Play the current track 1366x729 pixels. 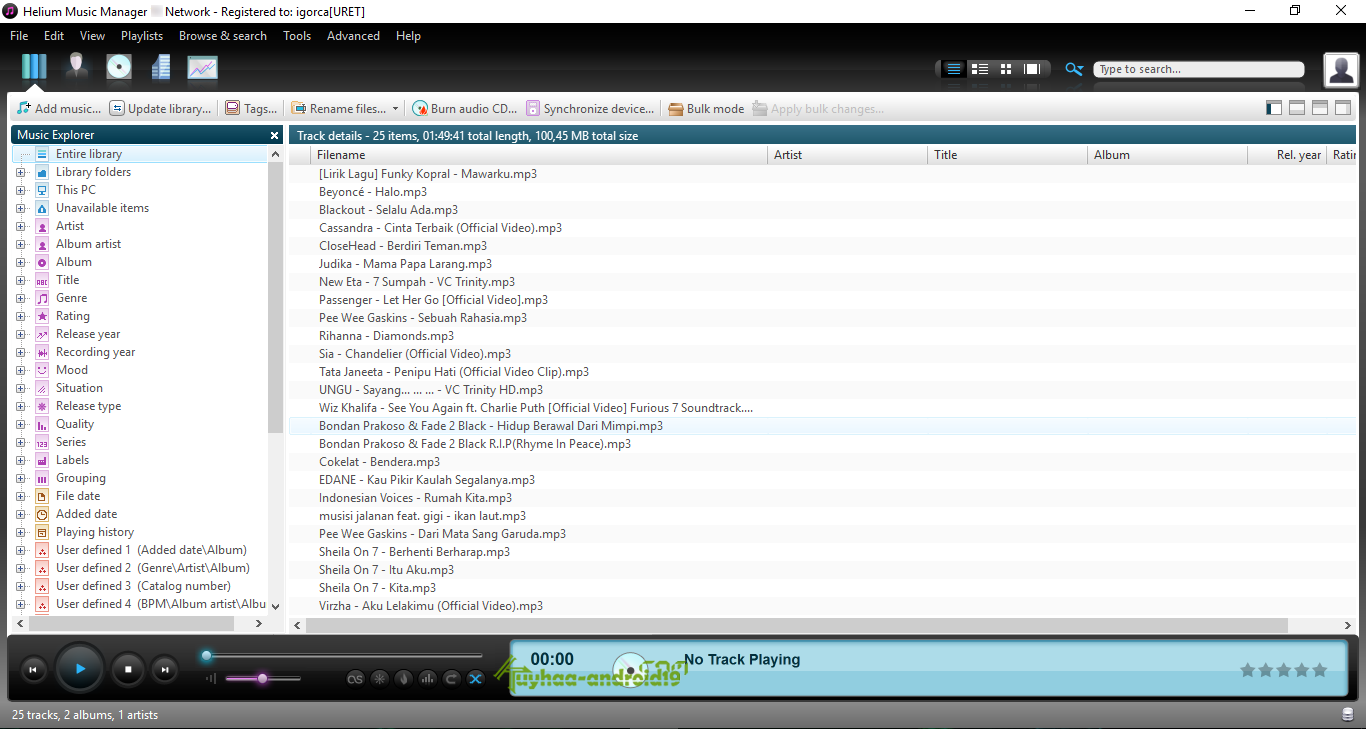click(80, 669)
